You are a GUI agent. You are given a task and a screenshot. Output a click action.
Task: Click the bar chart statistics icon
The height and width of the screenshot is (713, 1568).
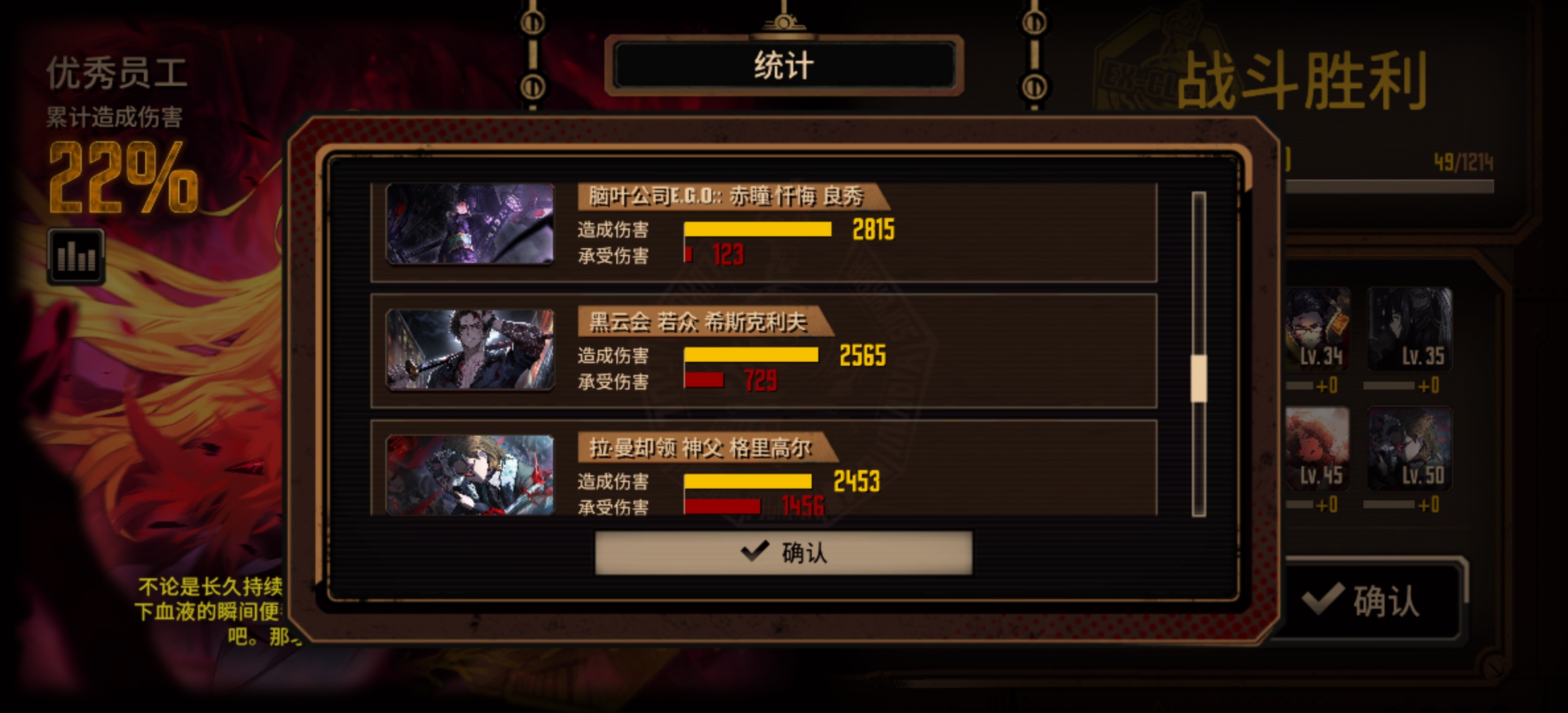coord(76,256)
